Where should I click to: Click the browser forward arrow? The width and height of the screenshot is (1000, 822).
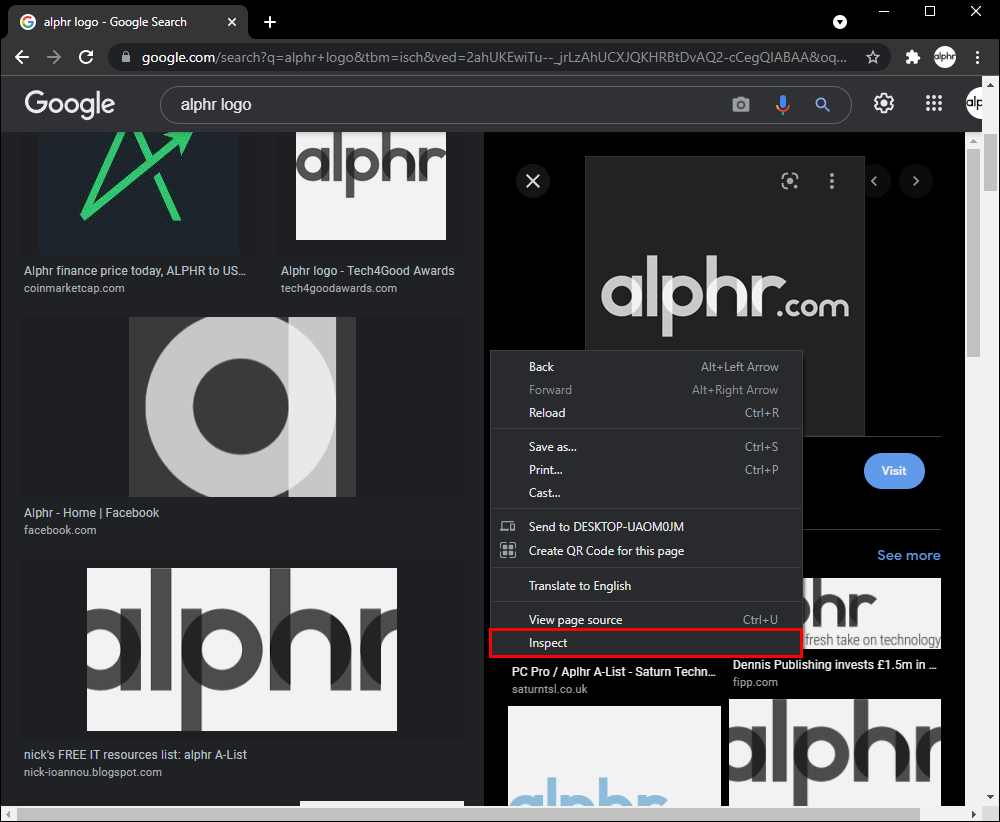[54, 57]
